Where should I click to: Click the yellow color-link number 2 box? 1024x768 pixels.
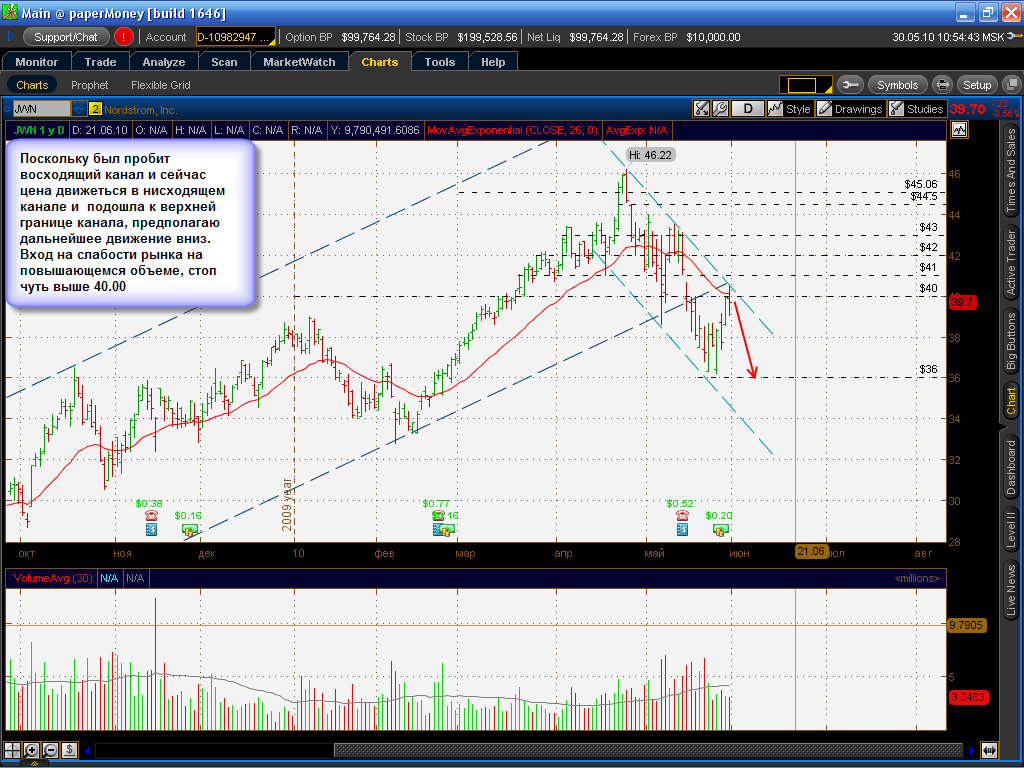pos(95,109)
